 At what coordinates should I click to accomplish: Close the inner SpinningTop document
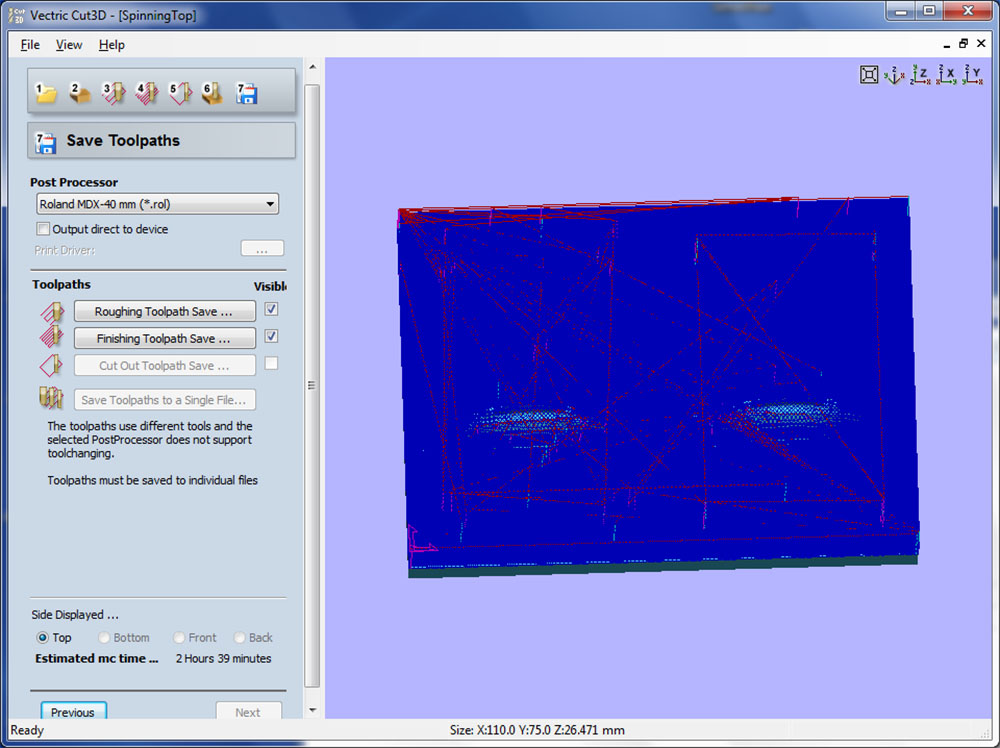[982, 43]
